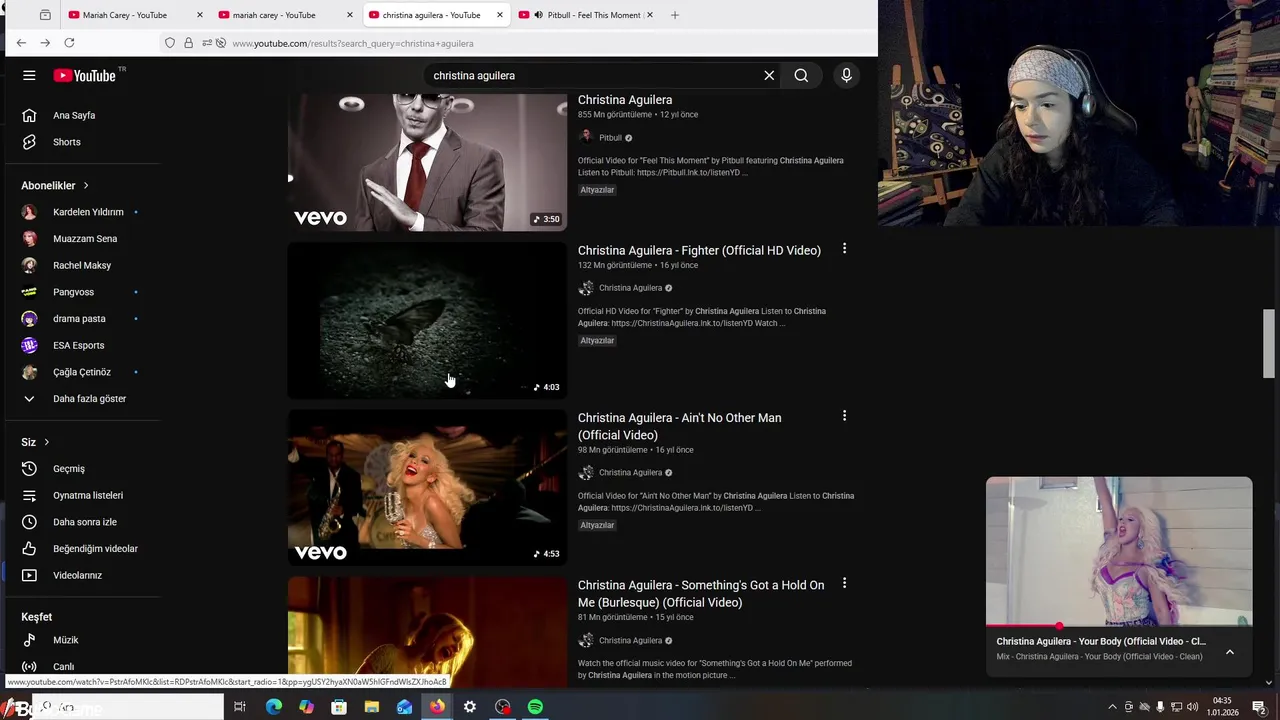This screenshot has width=1280, height=720.
Task: Open Microsoft Edge from the taskbar
Action: (x=274, y=707)
